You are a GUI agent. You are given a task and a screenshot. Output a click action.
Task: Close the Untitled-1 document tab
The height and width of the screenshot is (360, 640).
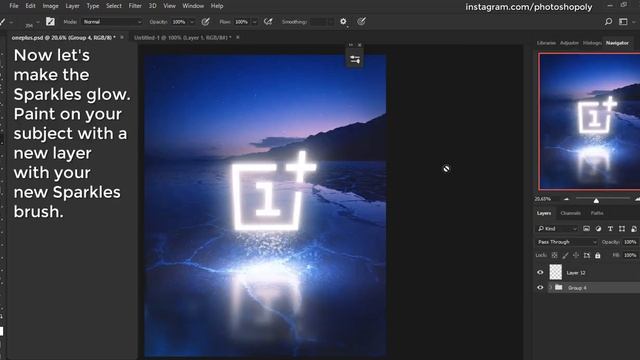click(x=238, y=37)
